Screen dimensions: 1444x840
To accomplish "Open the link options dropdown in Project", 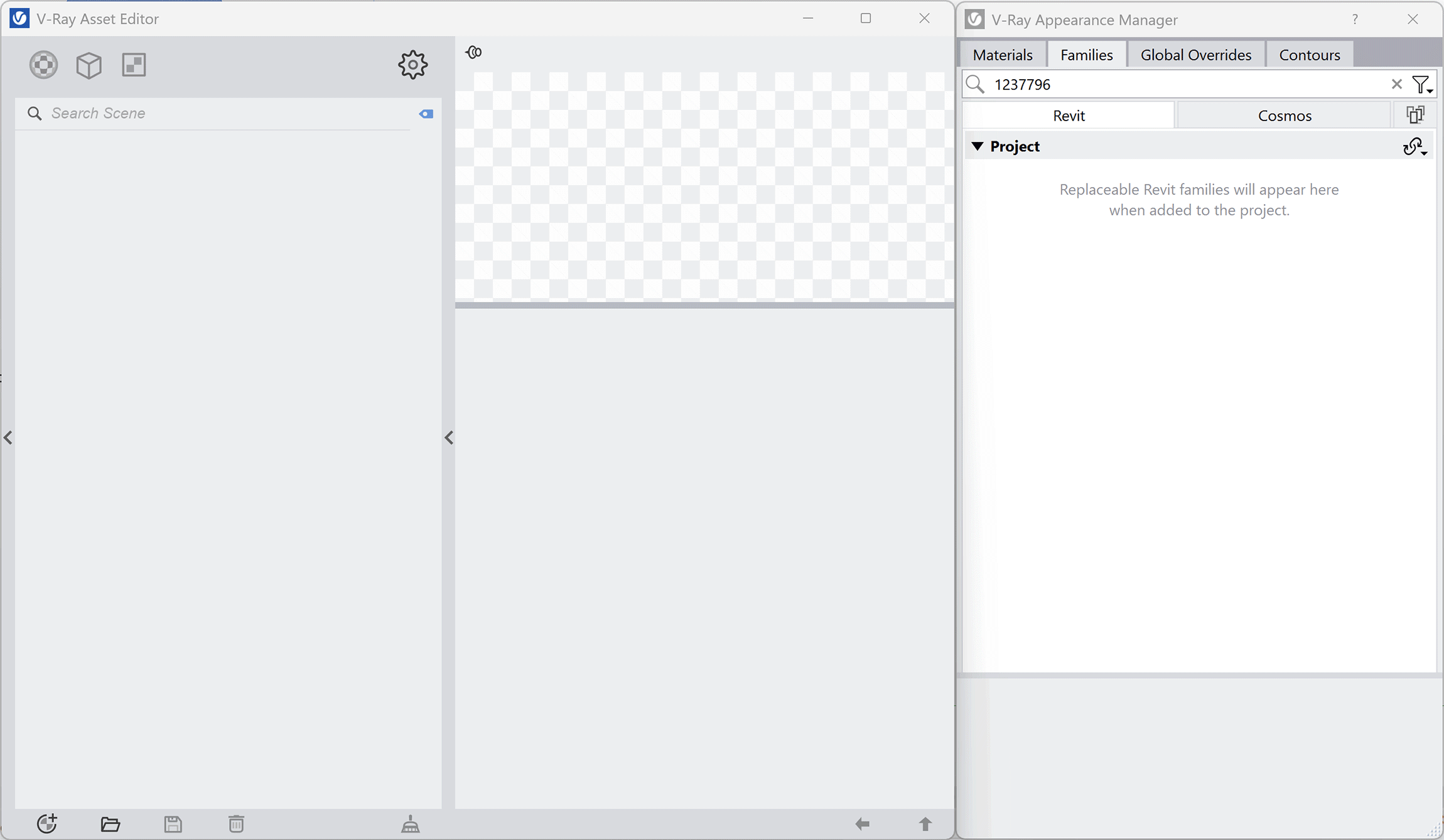I will (x=1415, y=147).
